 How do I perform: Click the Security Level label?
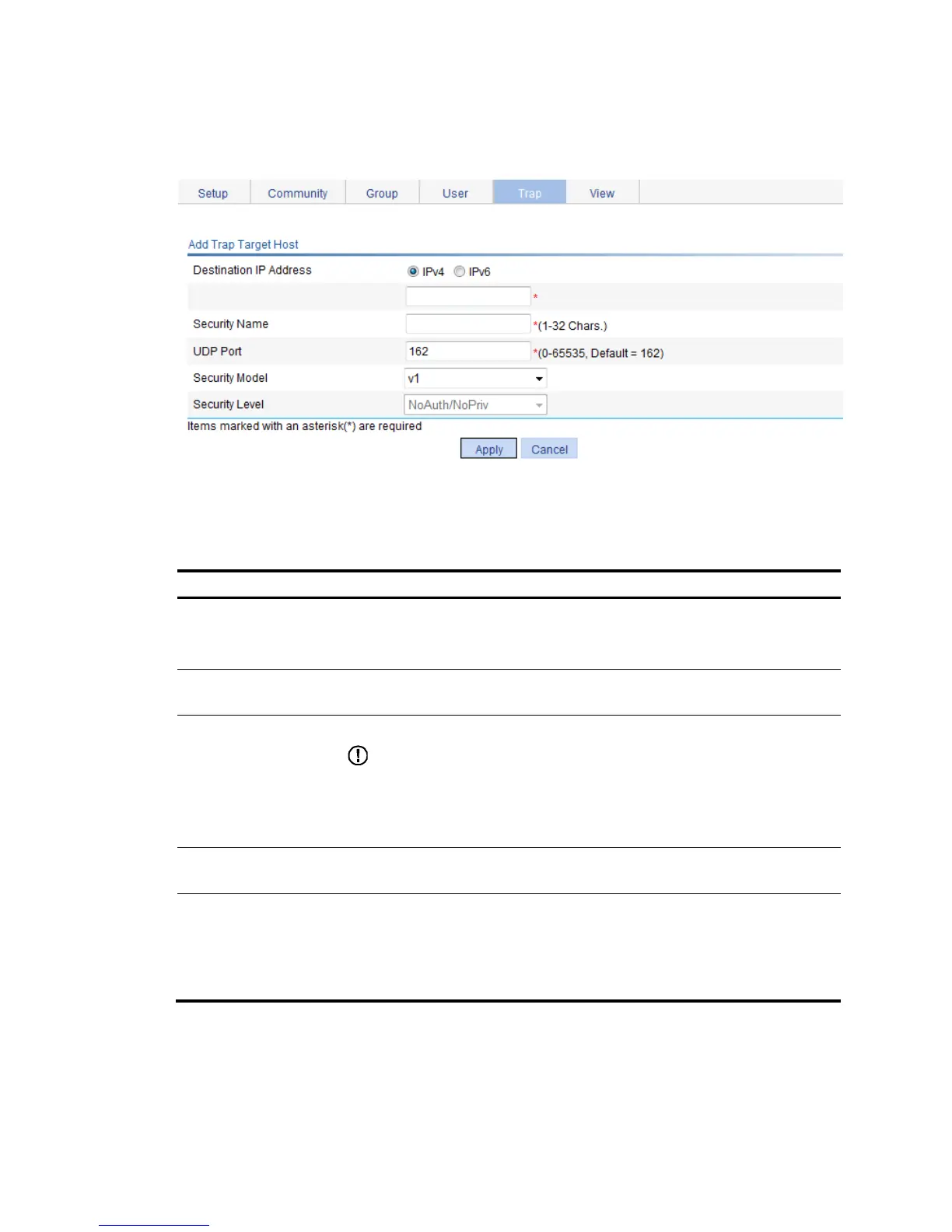point(229,404)
